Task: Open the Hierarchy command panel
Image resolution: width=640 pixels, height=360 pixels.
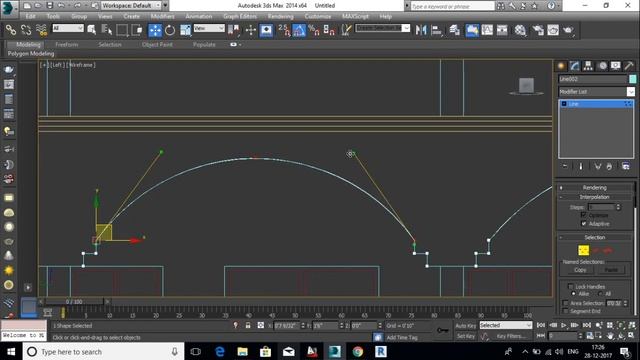Action: click(x=588, y=66)
